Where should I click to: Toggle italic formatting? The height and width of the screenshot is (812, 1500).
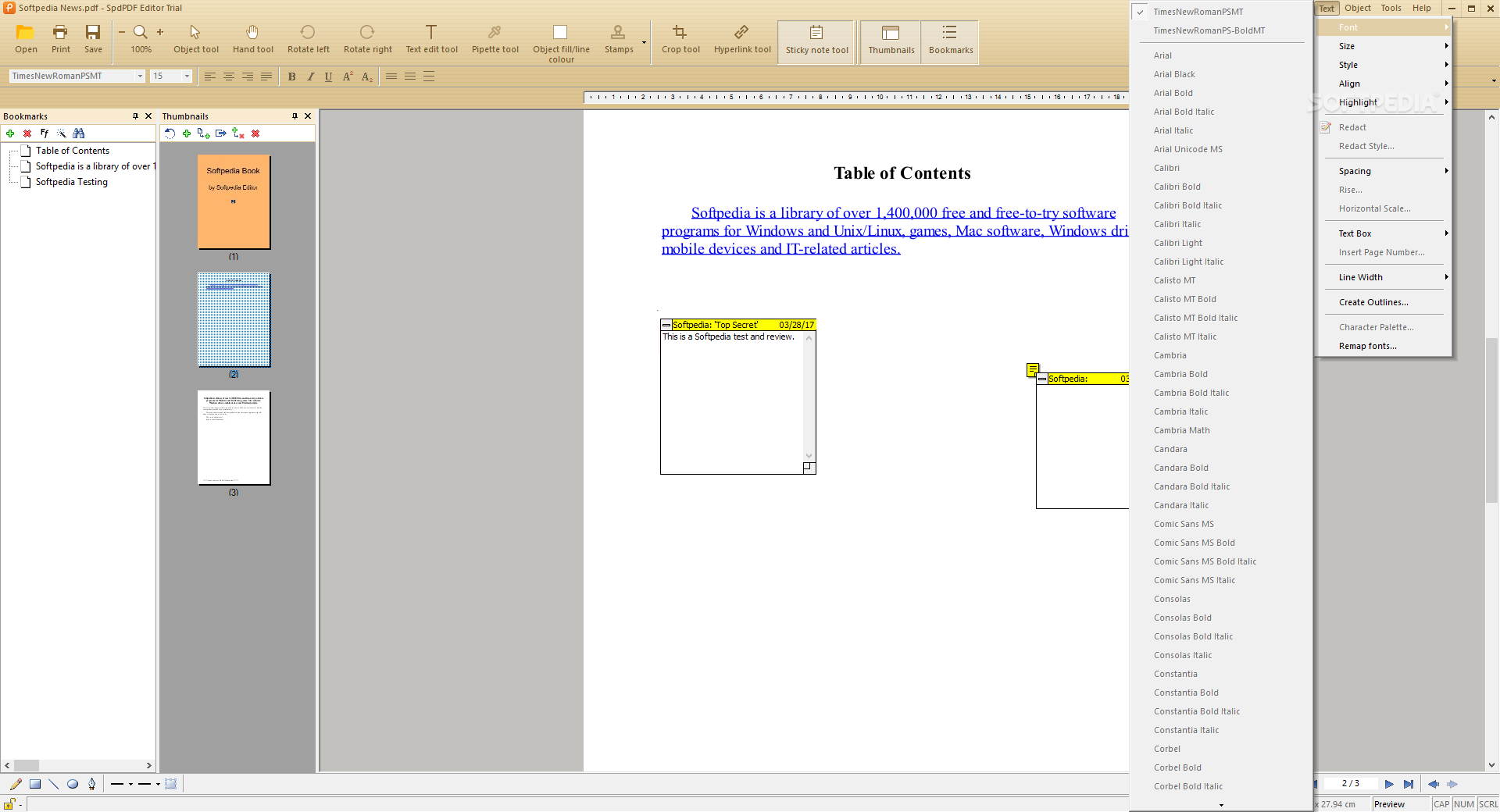310,77
